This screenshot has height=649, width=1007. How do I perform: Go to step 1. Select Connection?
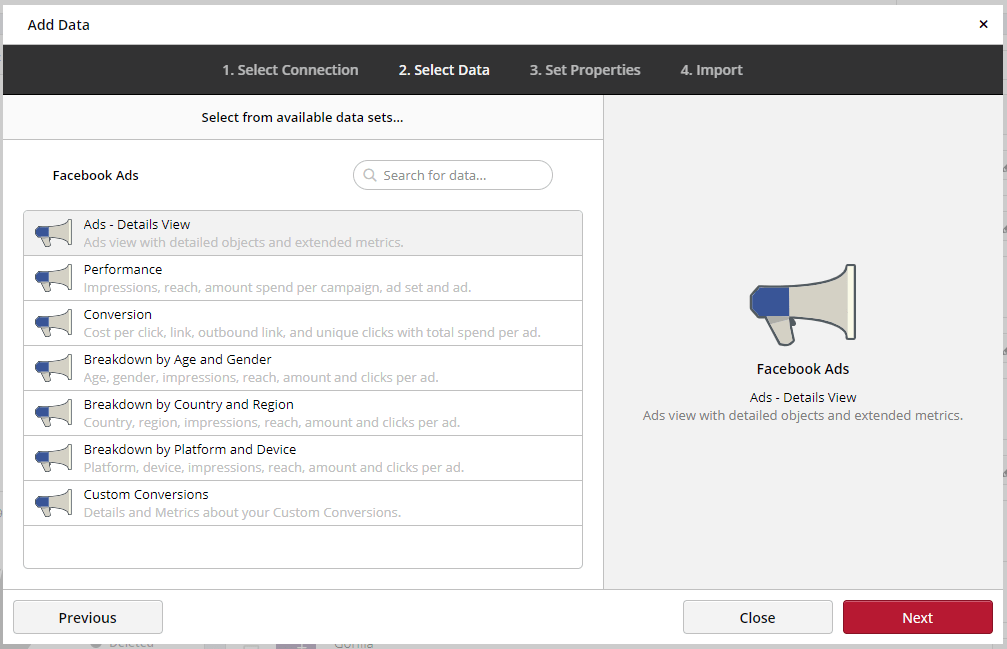click(x=290, y=70)
